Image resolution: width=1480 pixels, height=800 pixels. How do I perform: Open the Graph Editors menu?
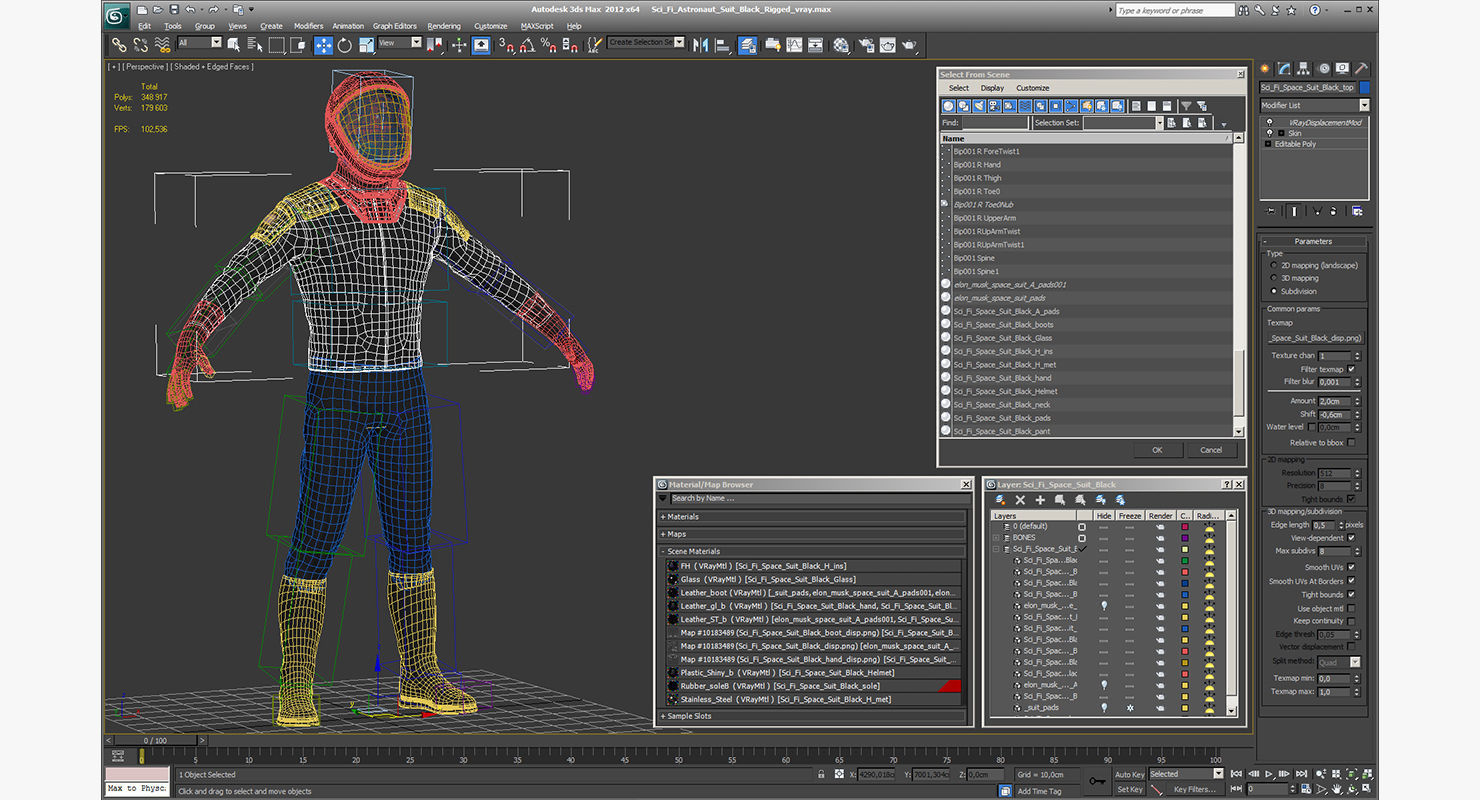click(395, 26)
